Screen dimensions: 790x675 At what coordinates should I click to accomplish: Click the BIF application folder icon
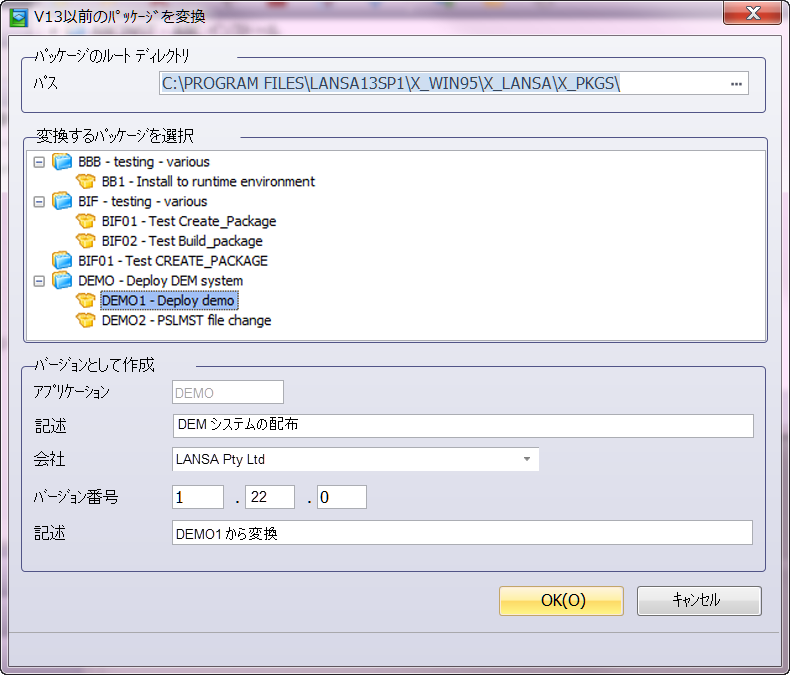(x=62, y=201)
